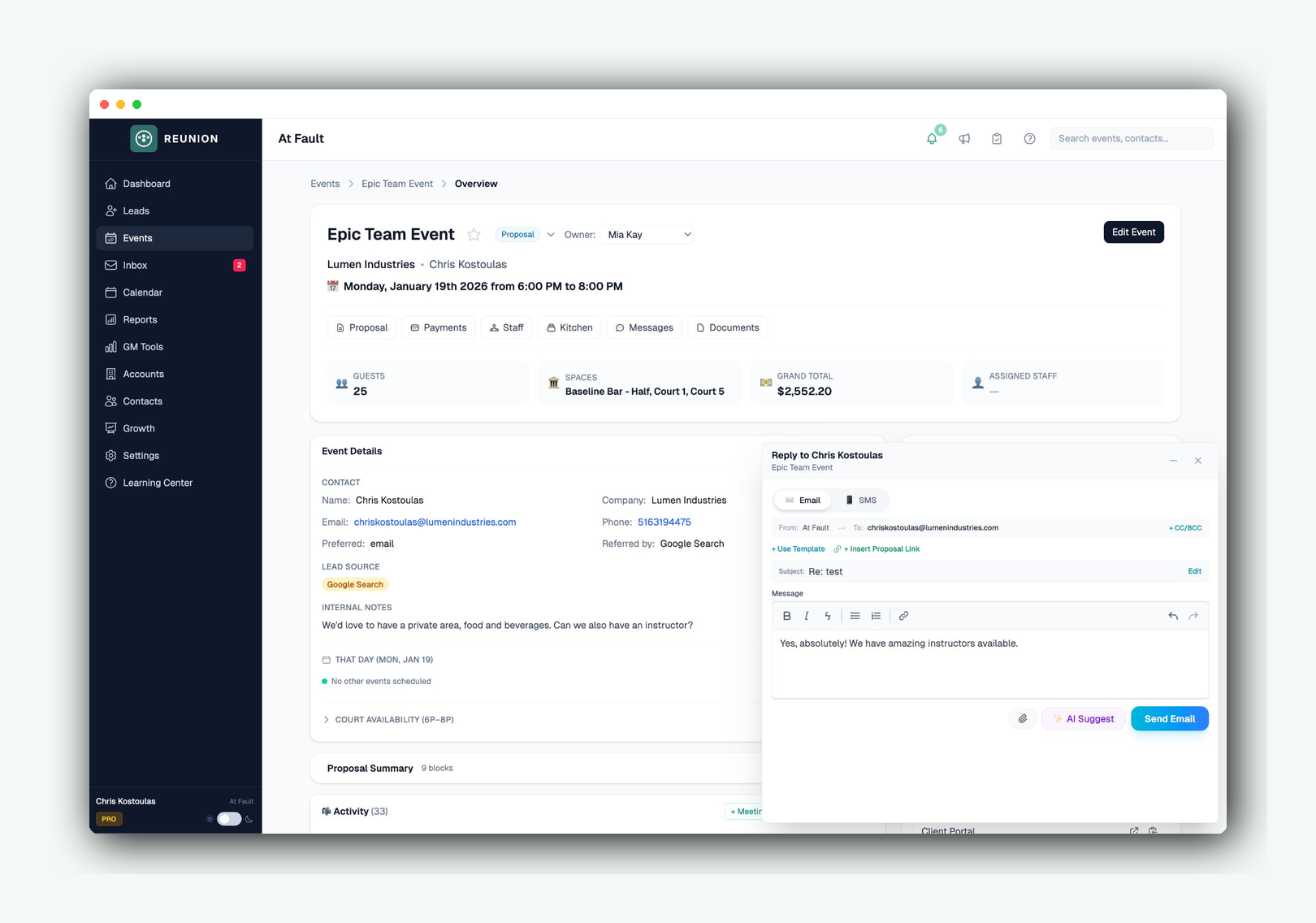Attach a file with the paperclip icon
This screenshot has height=923, width=1316.
click(1023, 718)
